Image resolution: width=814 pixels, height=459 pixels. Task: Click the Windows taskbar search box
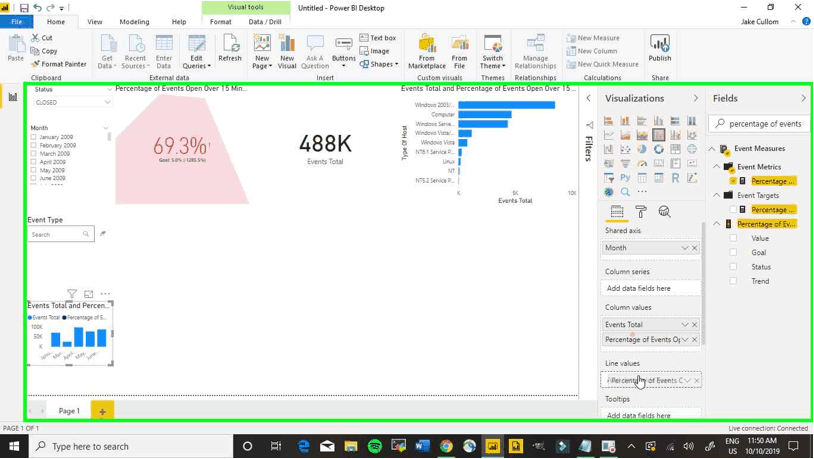131,447
